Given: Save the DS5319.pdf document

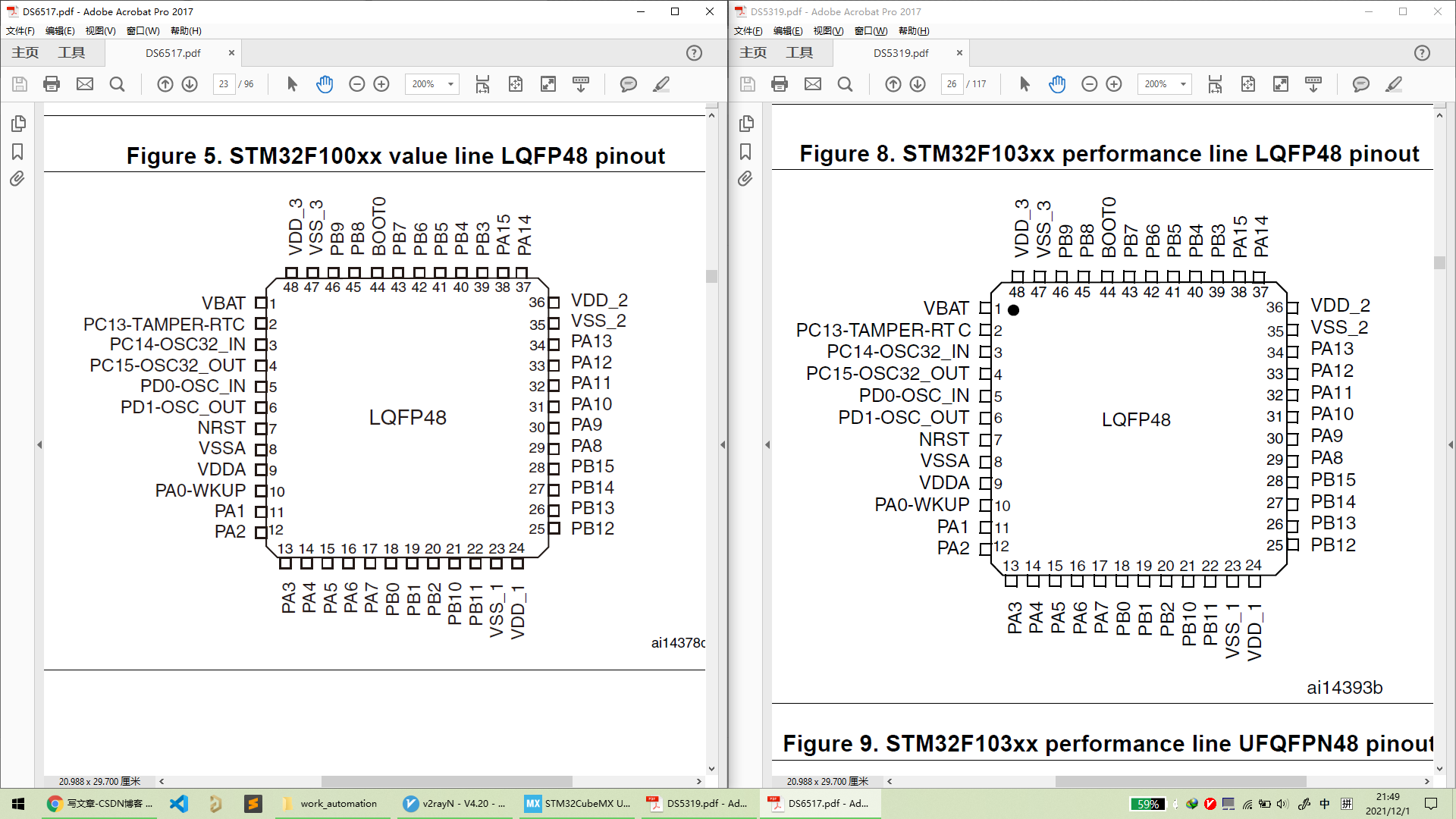Looking at the screenshot, I should pos(746,84).
